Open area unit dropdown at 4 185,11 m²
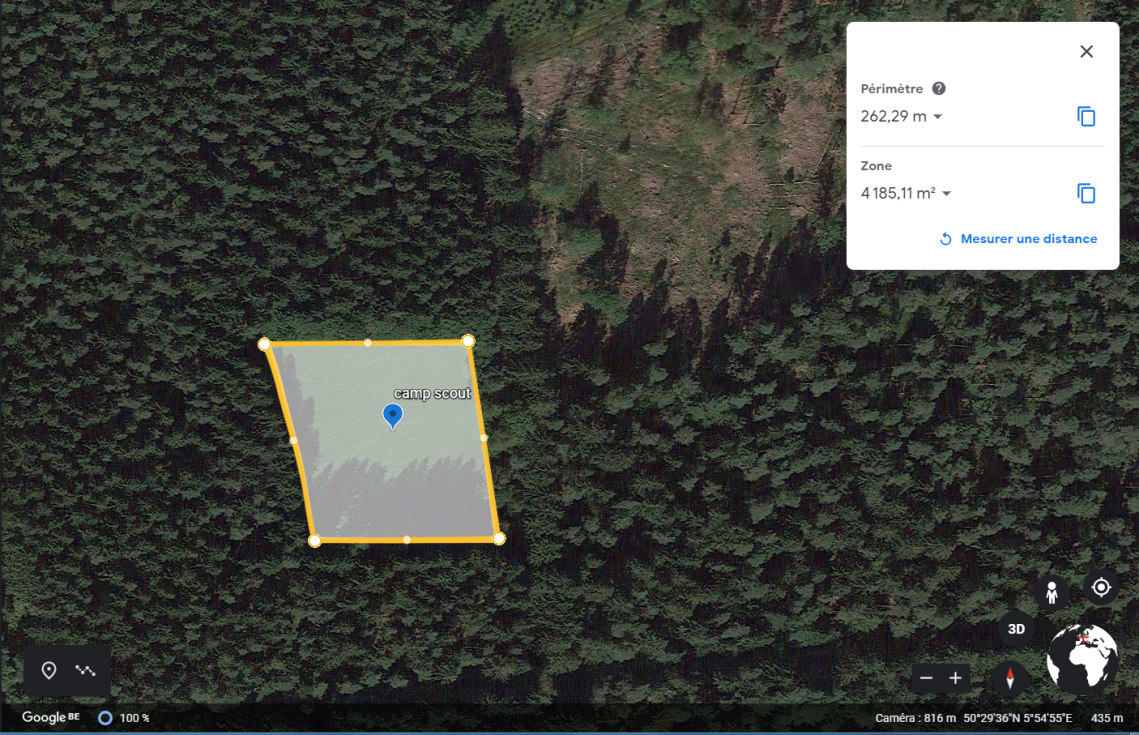1139x735 pixels. pyautogui.click(x=946, y=194)
